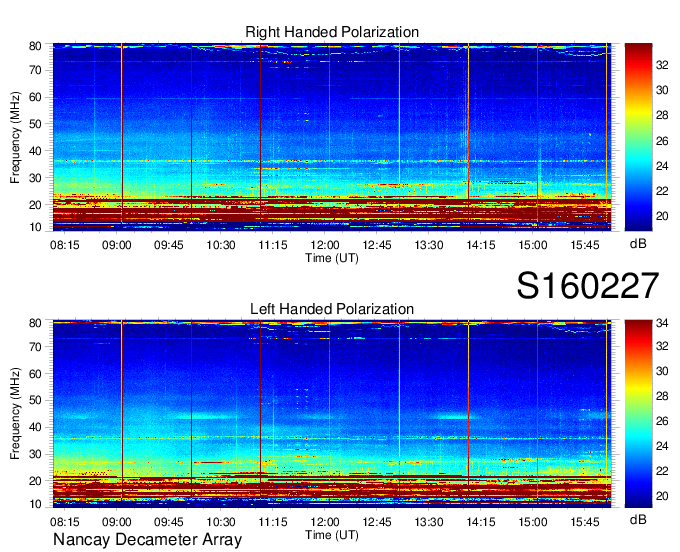Click the left-handed spectrogram plot area
Screen dimensions: 680x552
332,414
